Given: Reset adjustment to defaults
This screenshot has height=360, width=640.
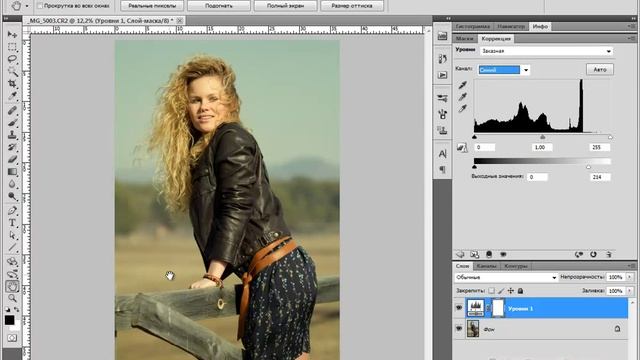Looking at the screenshot, I should (593, 254).
